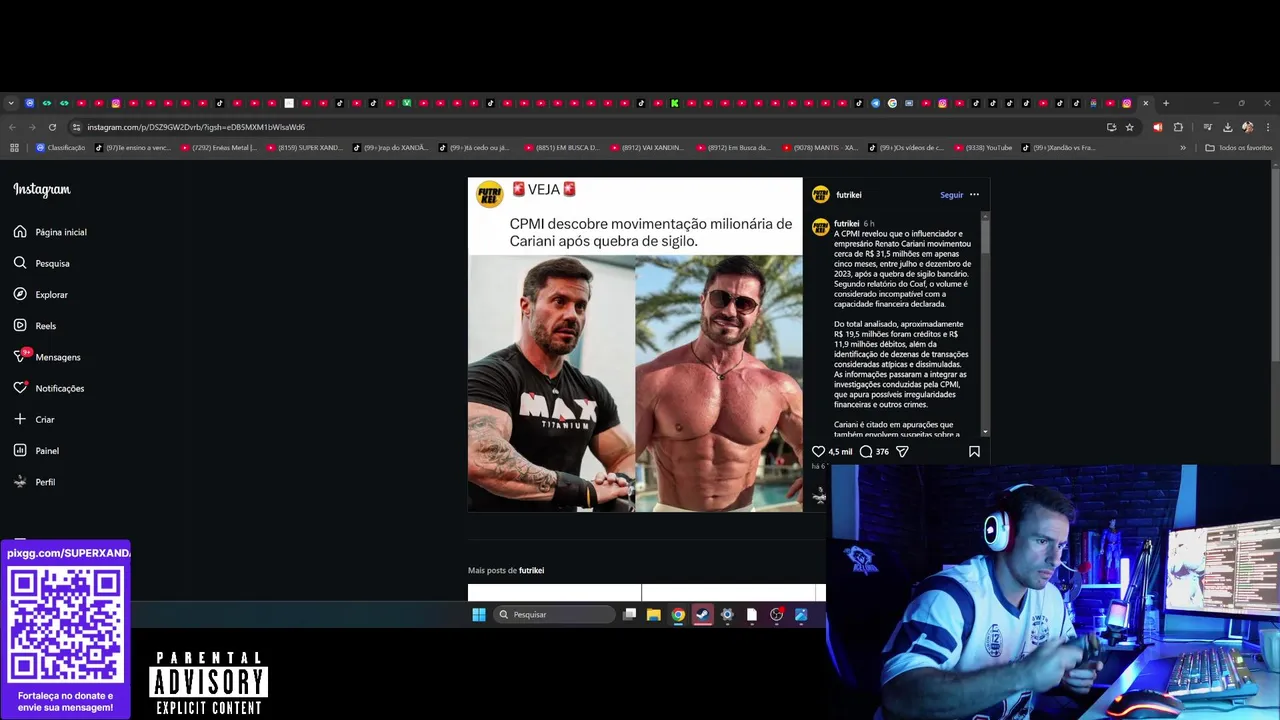The image size is (1280, 720).
Task: Open the tab search dropdown arrow
Action: pos(11,103)
